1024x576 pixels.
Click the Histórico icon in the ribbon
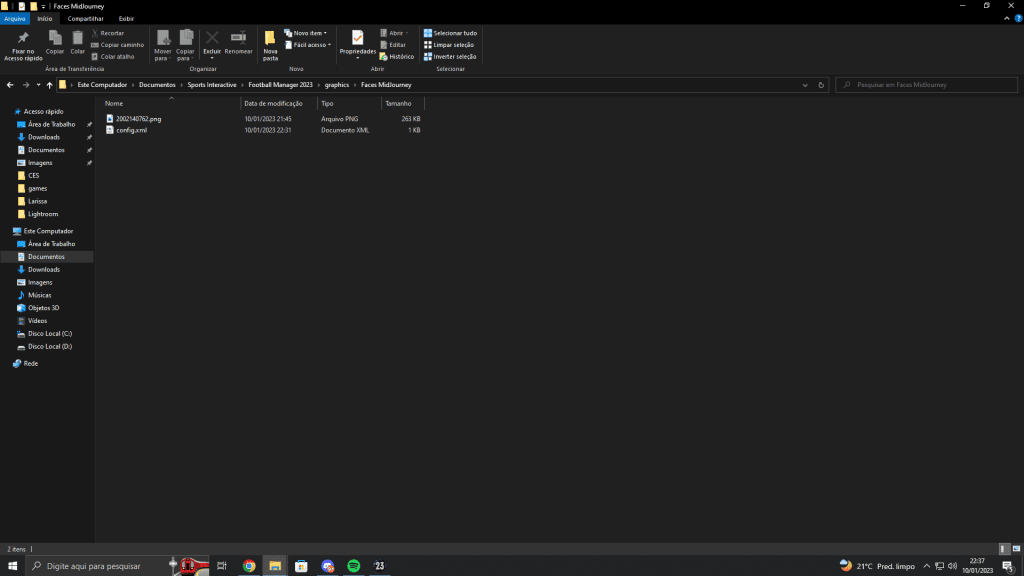[396, 57]
